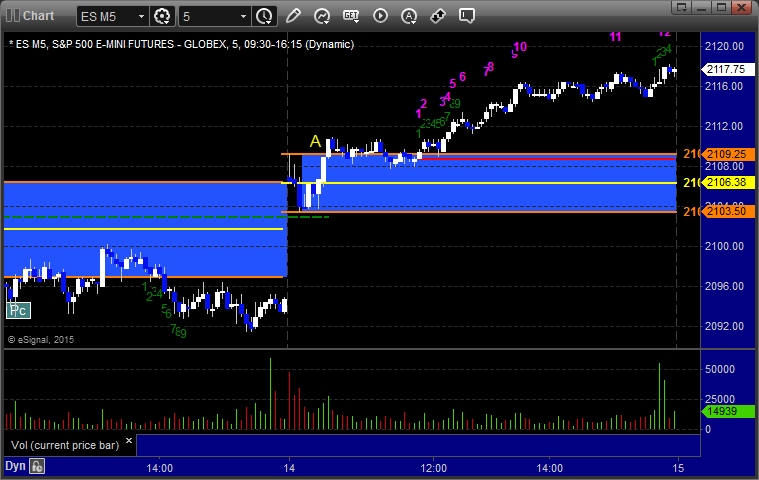
Task: Minimize the chart window
Action: click(701, 7)
